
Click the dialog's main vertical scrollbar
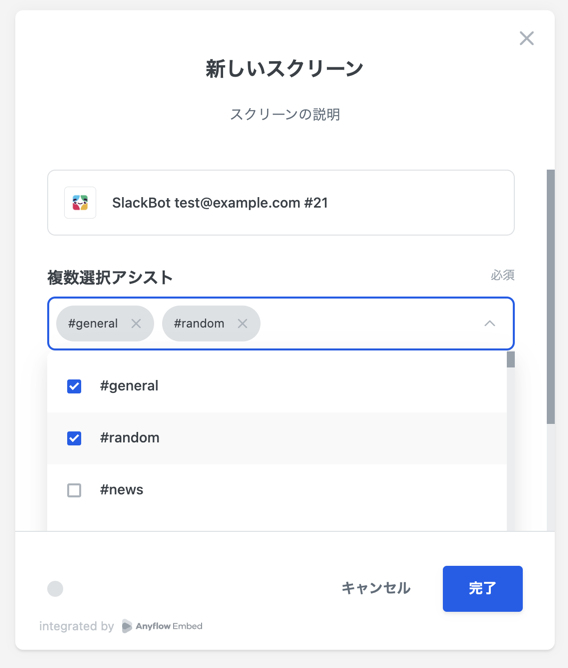pos(551,297)
